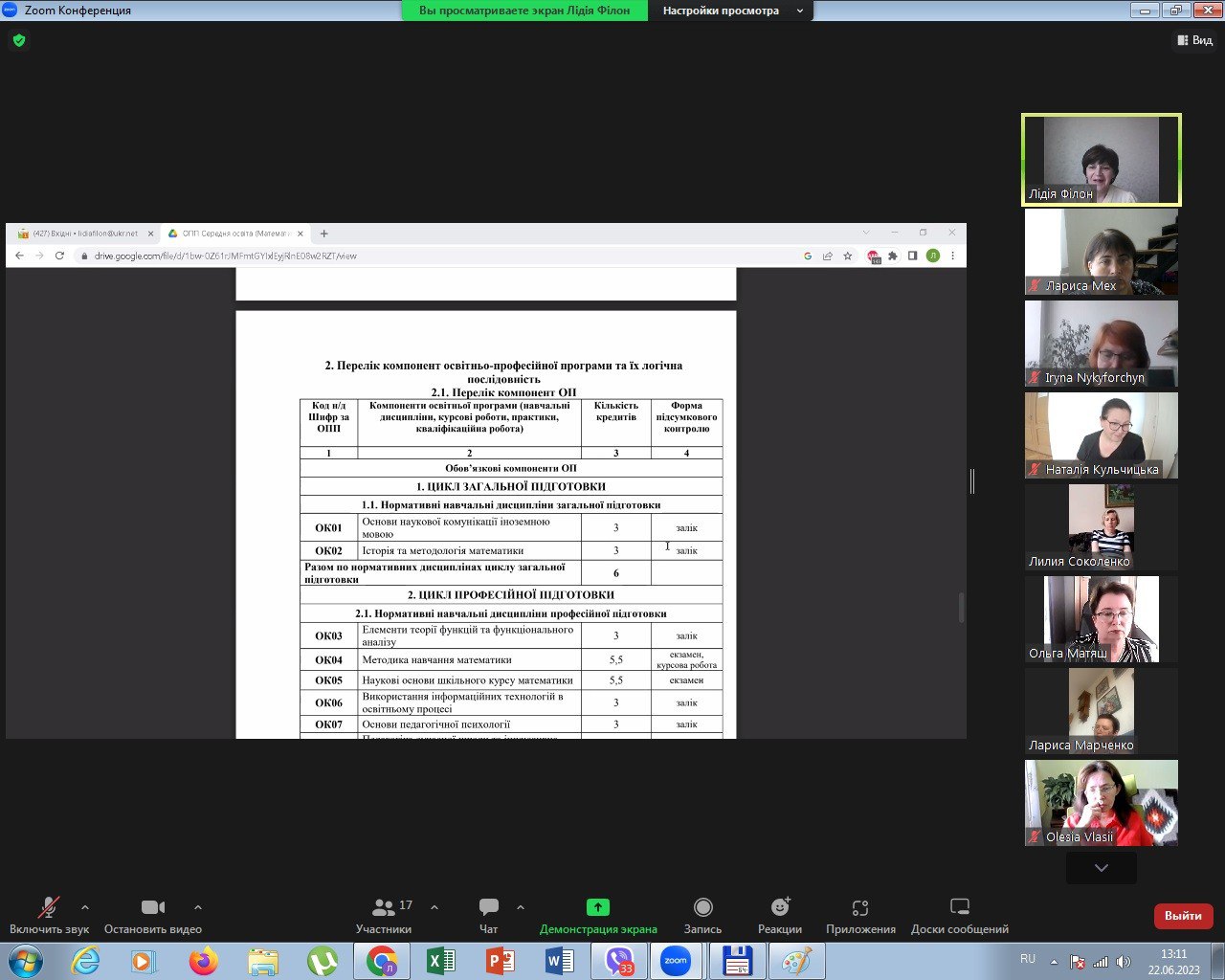Open the Вид view menu
This screenshot has height=980, width=1225.
click(x=1194, y=40)
